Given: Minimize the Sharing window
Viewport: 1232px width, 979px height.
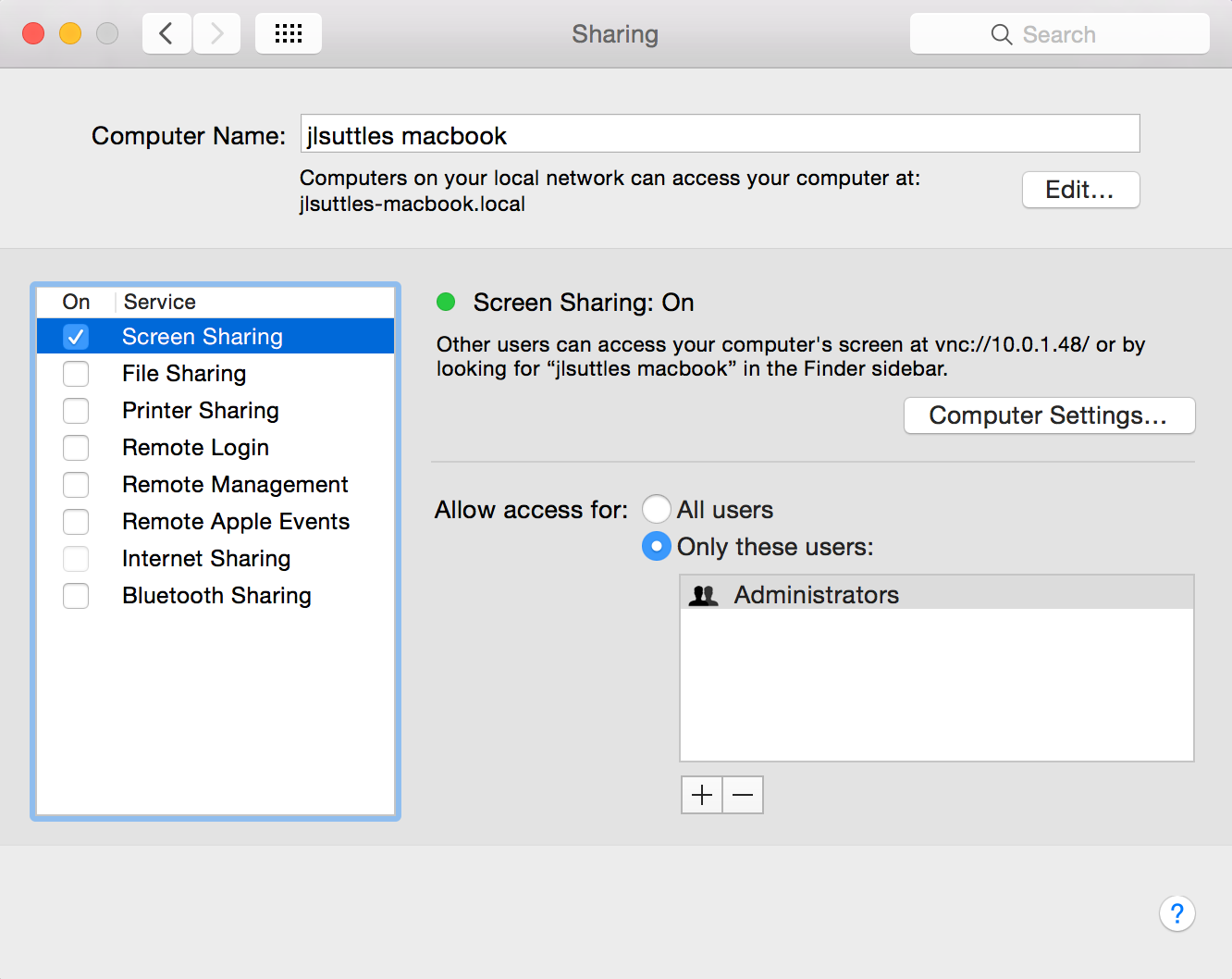Looking at the screenshot, I should (x=70, y=34).
